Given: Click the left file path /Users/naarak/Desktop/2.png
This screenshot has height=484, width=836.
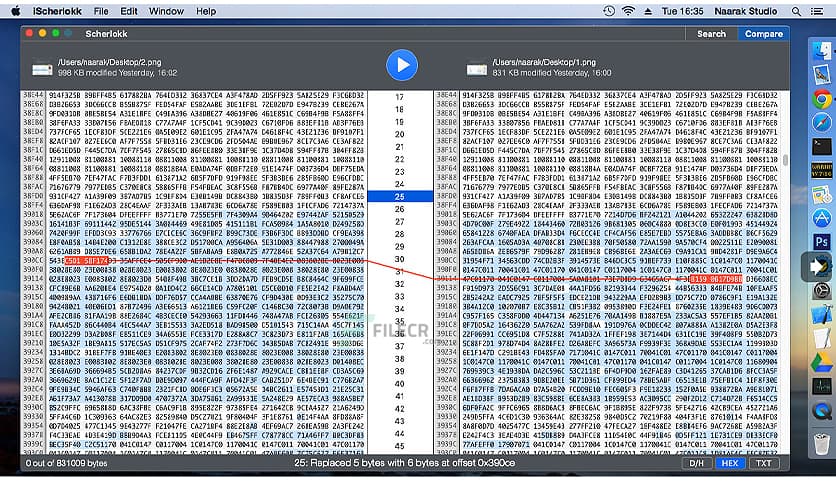Looking at the screenshot, I should tap(109, 62).
